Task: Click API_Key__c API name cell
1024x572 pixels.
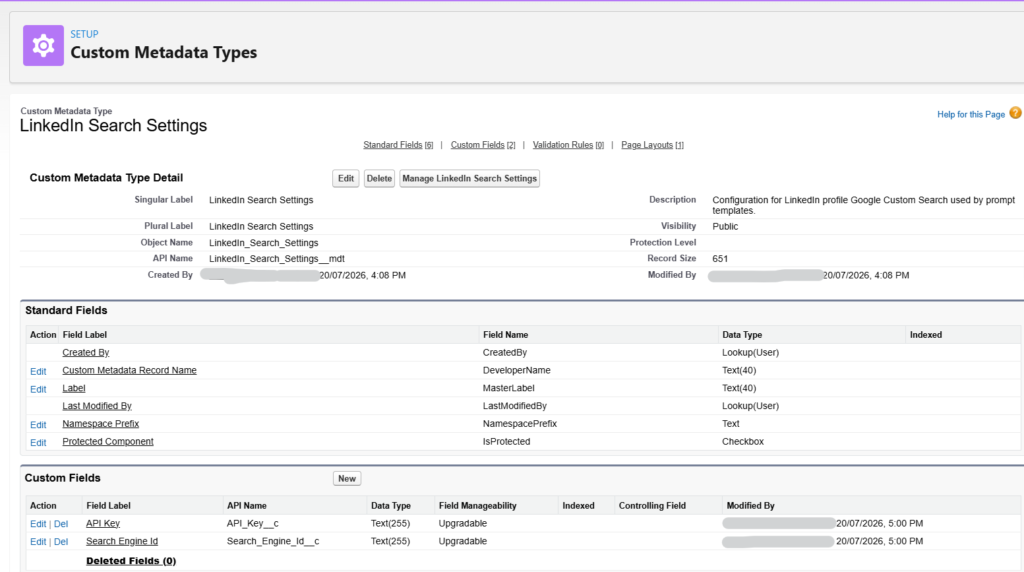Action: click(253, 524)
